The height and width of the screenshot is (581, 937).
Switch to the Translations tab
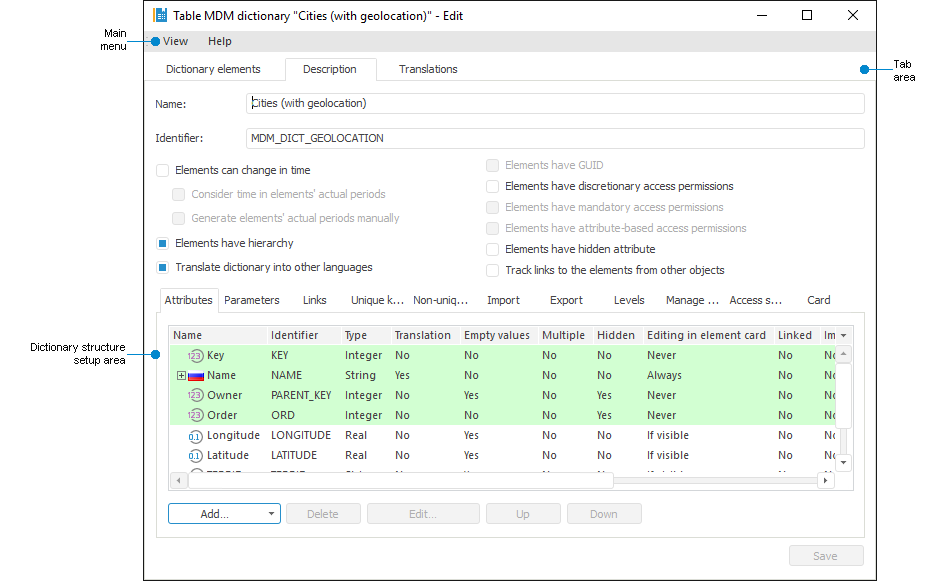point(427,69)
